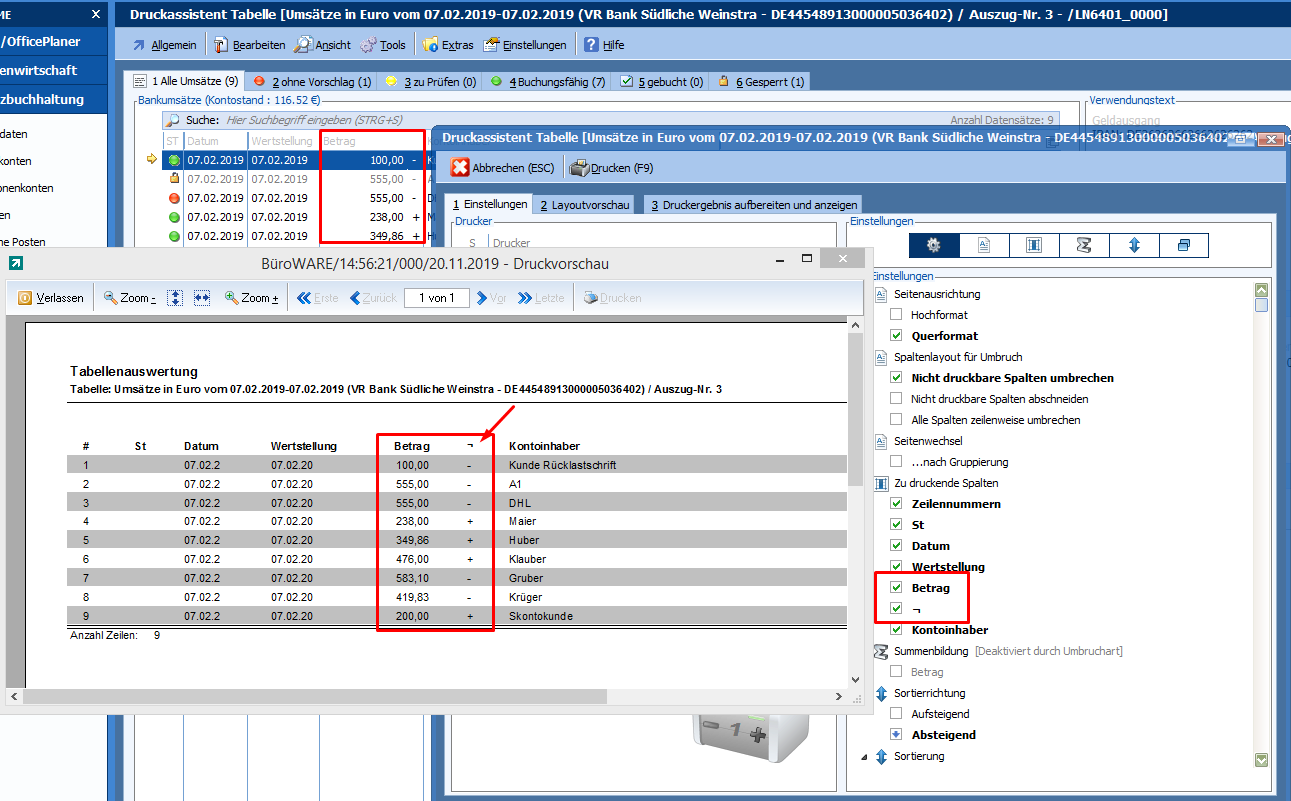Switch to the Layoutvorschau tab
Screen dimensions: 1291x801
pyautogui.click(x=585, y=205)
